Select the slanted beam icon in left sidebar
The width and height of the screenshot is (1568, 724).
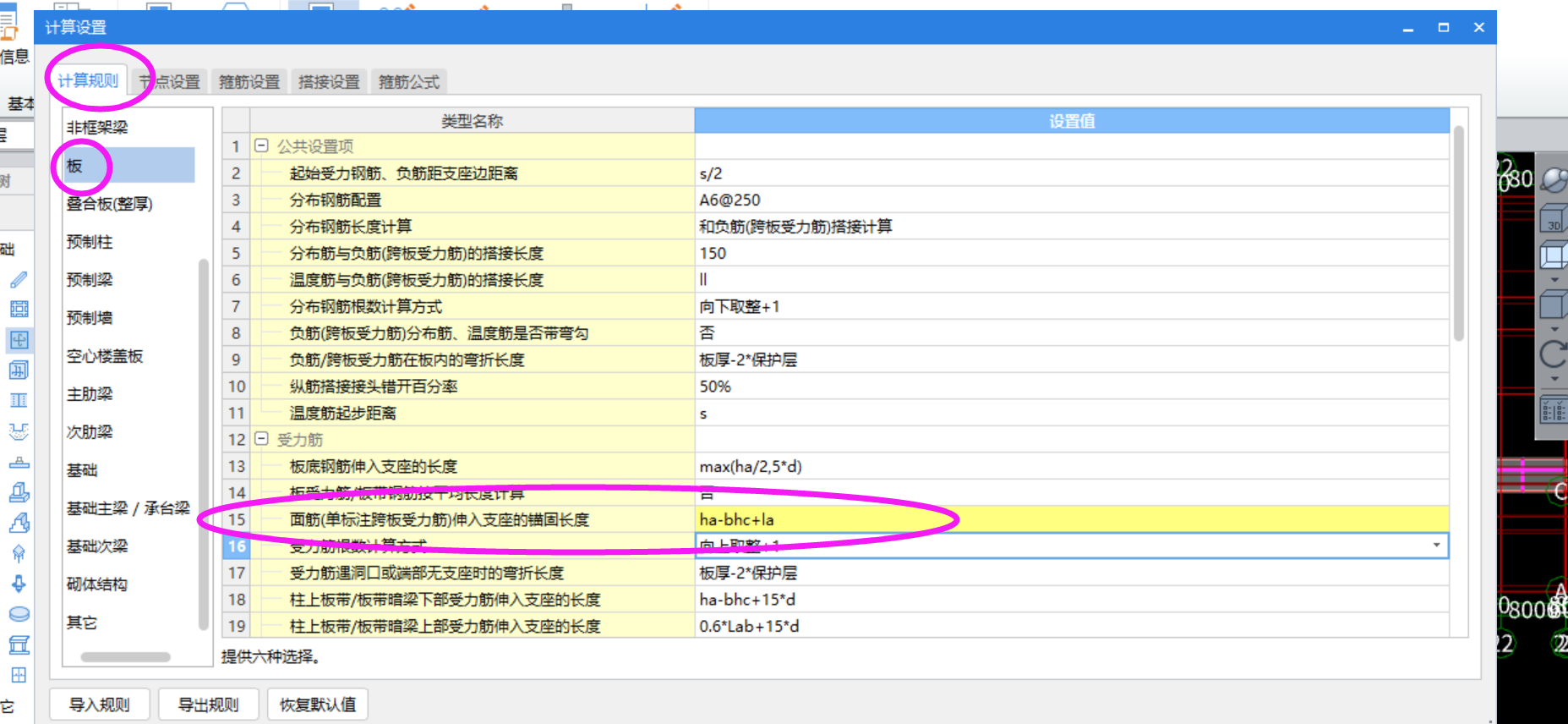coord(19,279)
